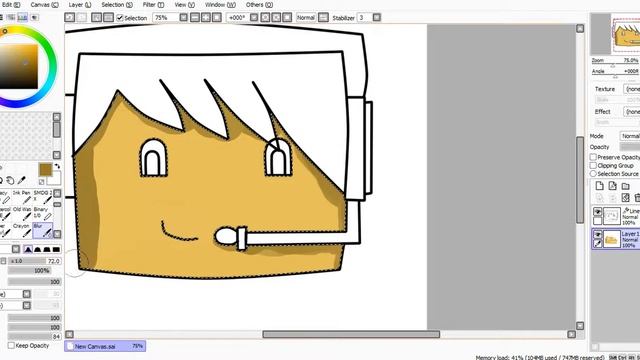
Task: Enable Preserve Opacity
Action: (593, 157)
